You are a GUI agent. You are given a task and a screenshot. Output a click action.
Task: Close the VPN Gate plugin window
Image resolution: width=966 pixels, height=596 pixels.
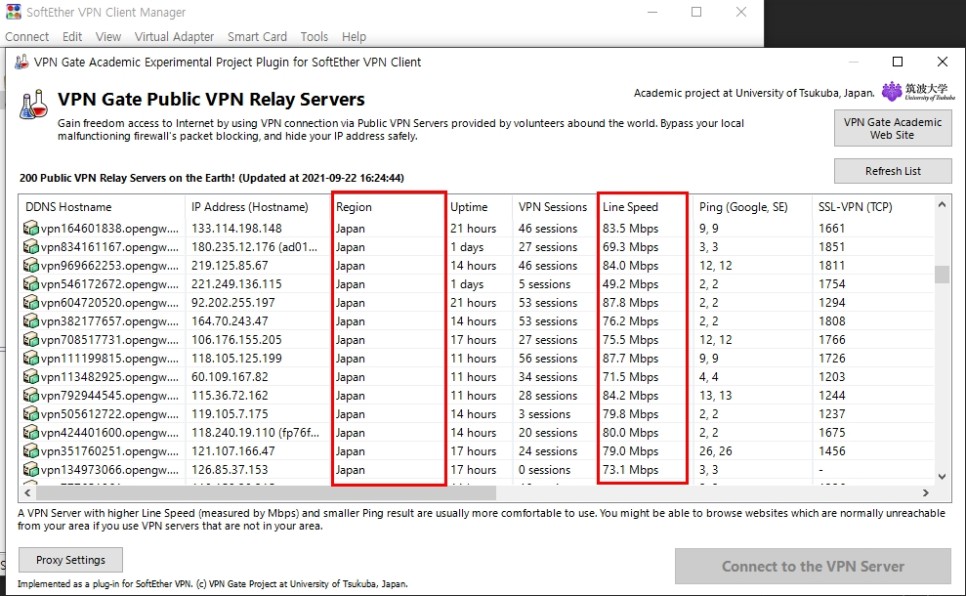[x=942, y=62]
